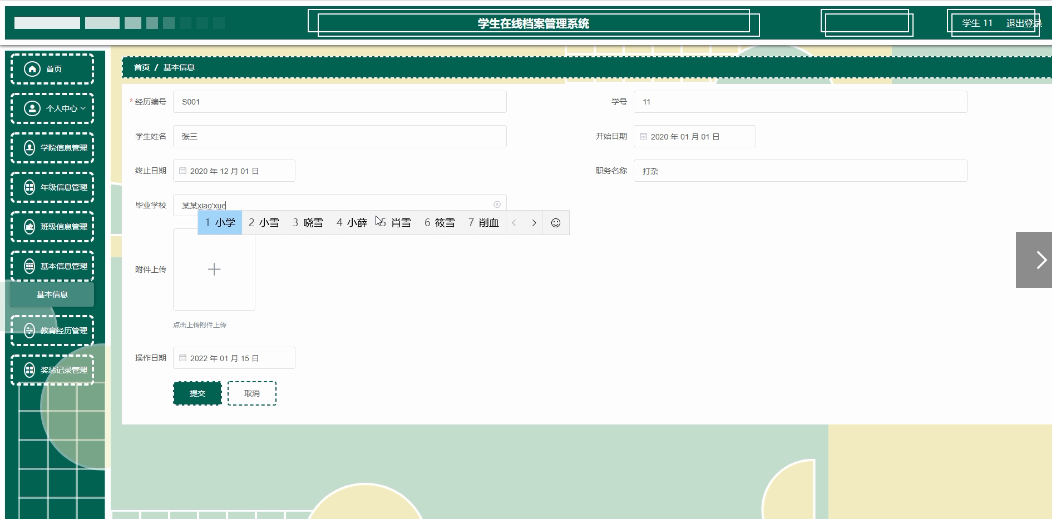Click the 提交 button
This screenshot has width=1052, height=519.
[x=197, y=394]
